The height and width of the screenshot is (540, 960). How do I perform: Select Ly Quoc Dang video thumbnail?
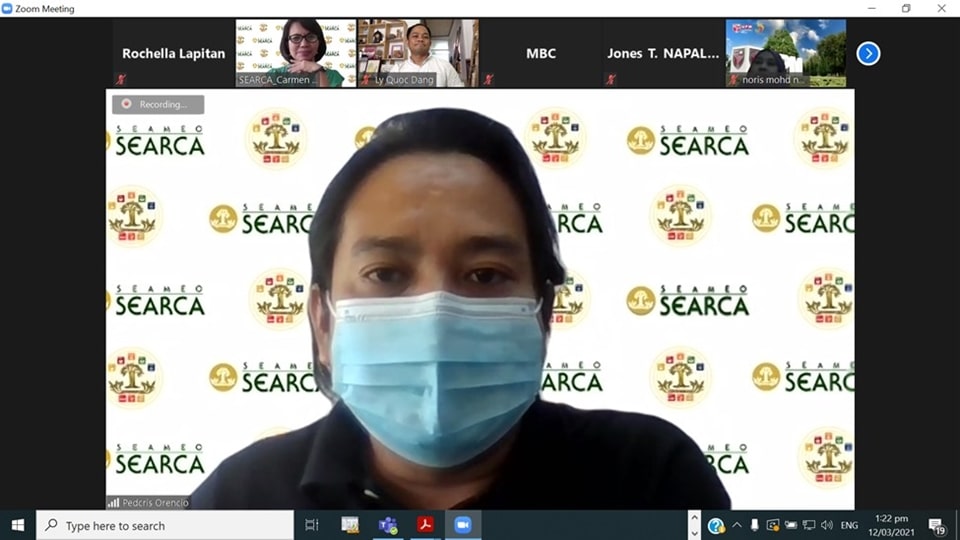point(418,53)
